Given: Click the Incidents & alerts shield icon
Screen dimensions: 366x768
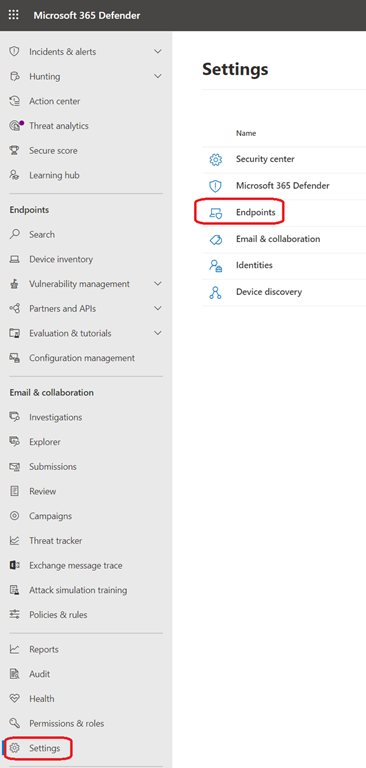Looking at the screenshot, I should pyautogui.click(x=14, y=51).
